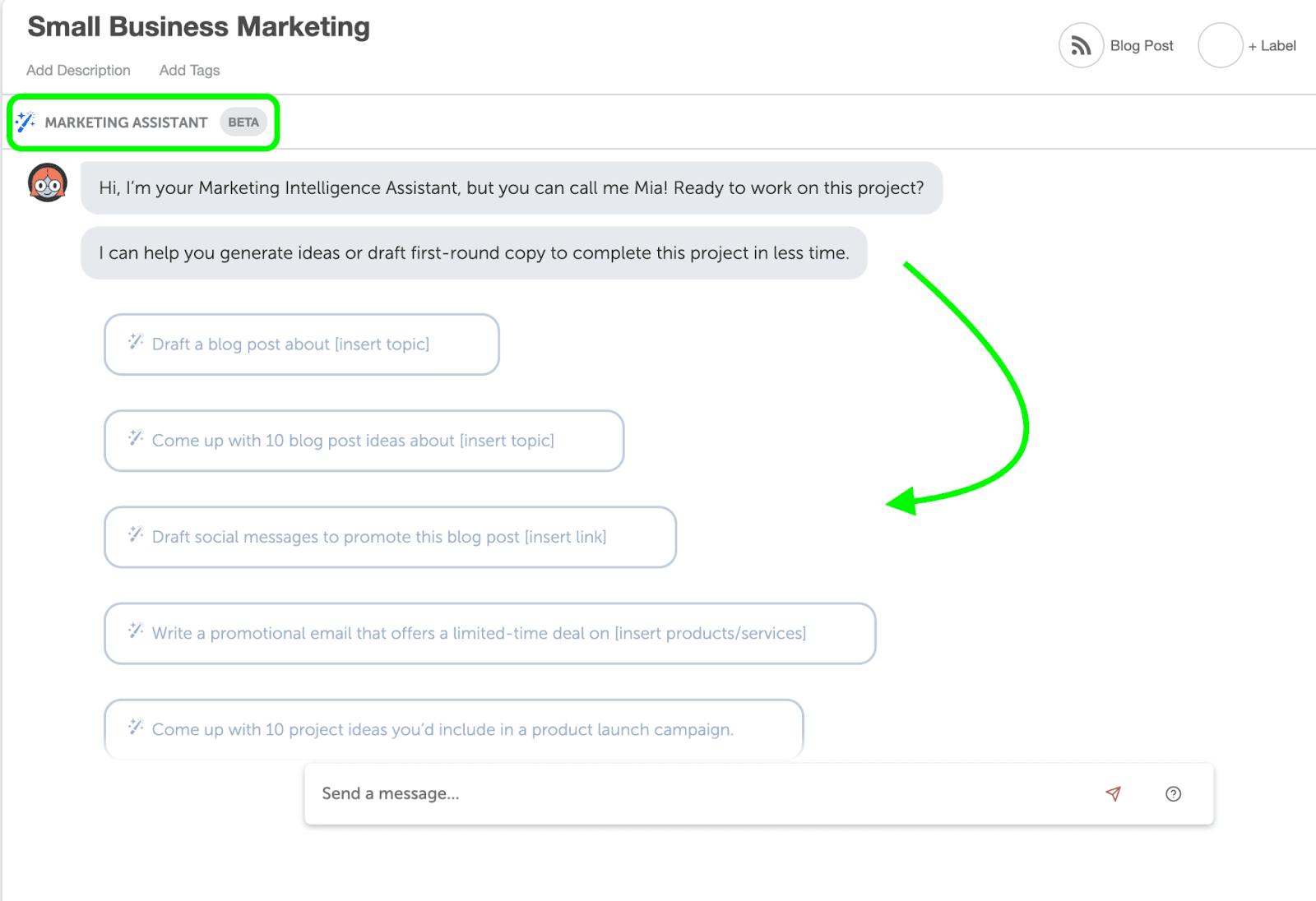Open the help question mark icon

coord(1173,794)
